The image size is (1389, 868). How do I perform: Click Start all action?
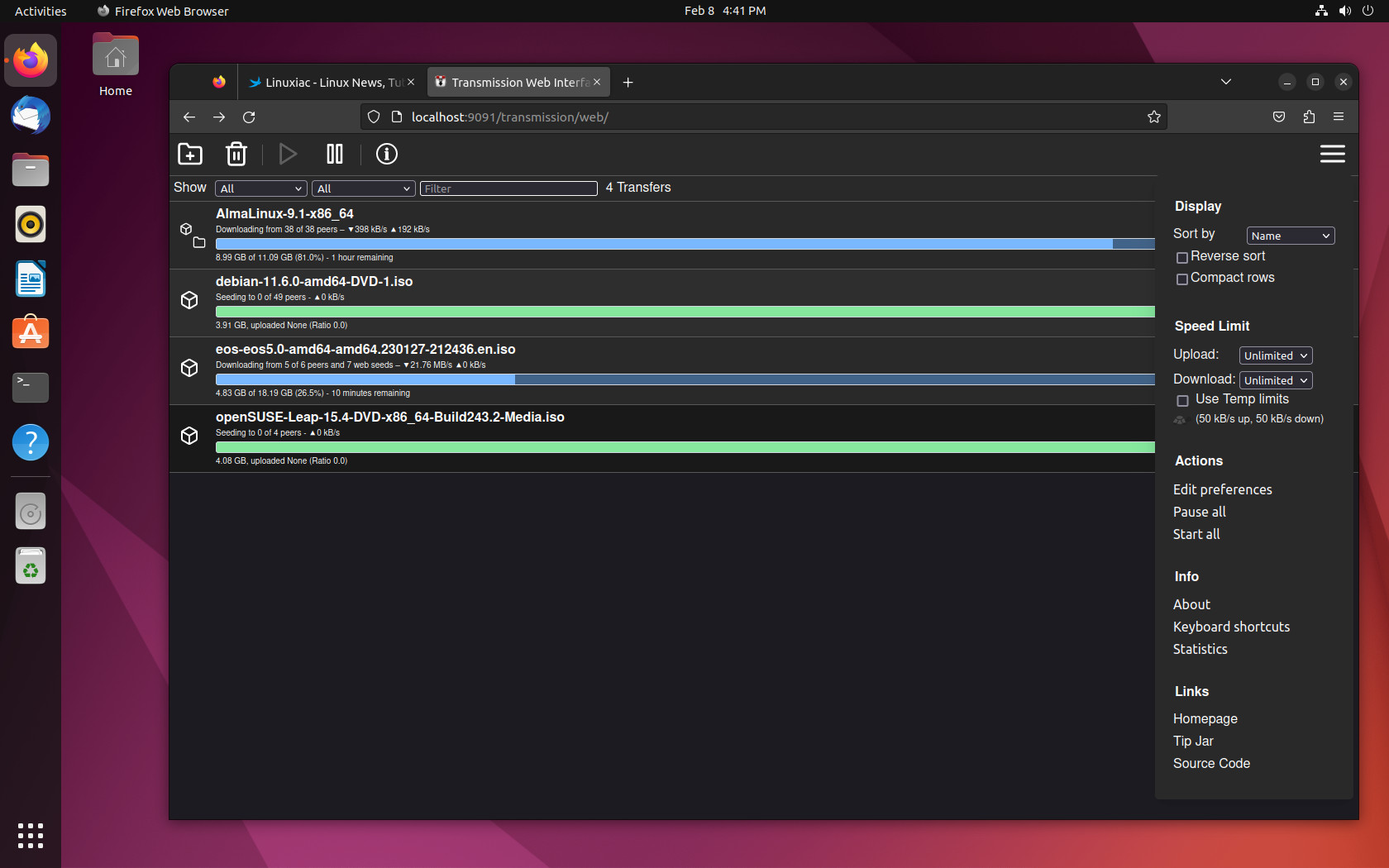[x=1196, y=534]
